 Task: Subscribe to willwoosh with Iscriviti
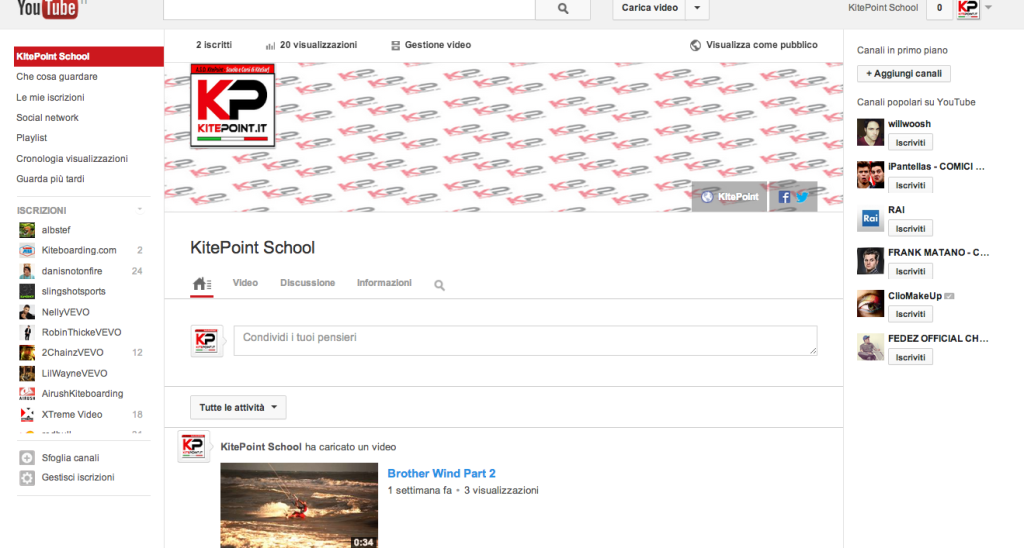click(x=910, y=142)
